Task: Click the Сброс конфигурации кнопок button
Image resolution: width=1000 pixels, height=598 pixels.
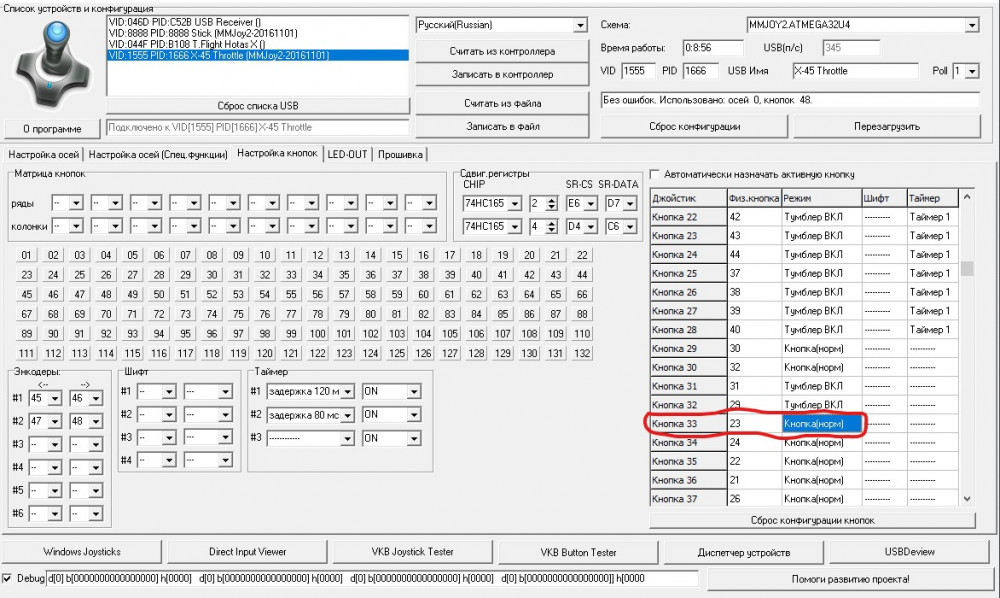Action: click(816, 520)
